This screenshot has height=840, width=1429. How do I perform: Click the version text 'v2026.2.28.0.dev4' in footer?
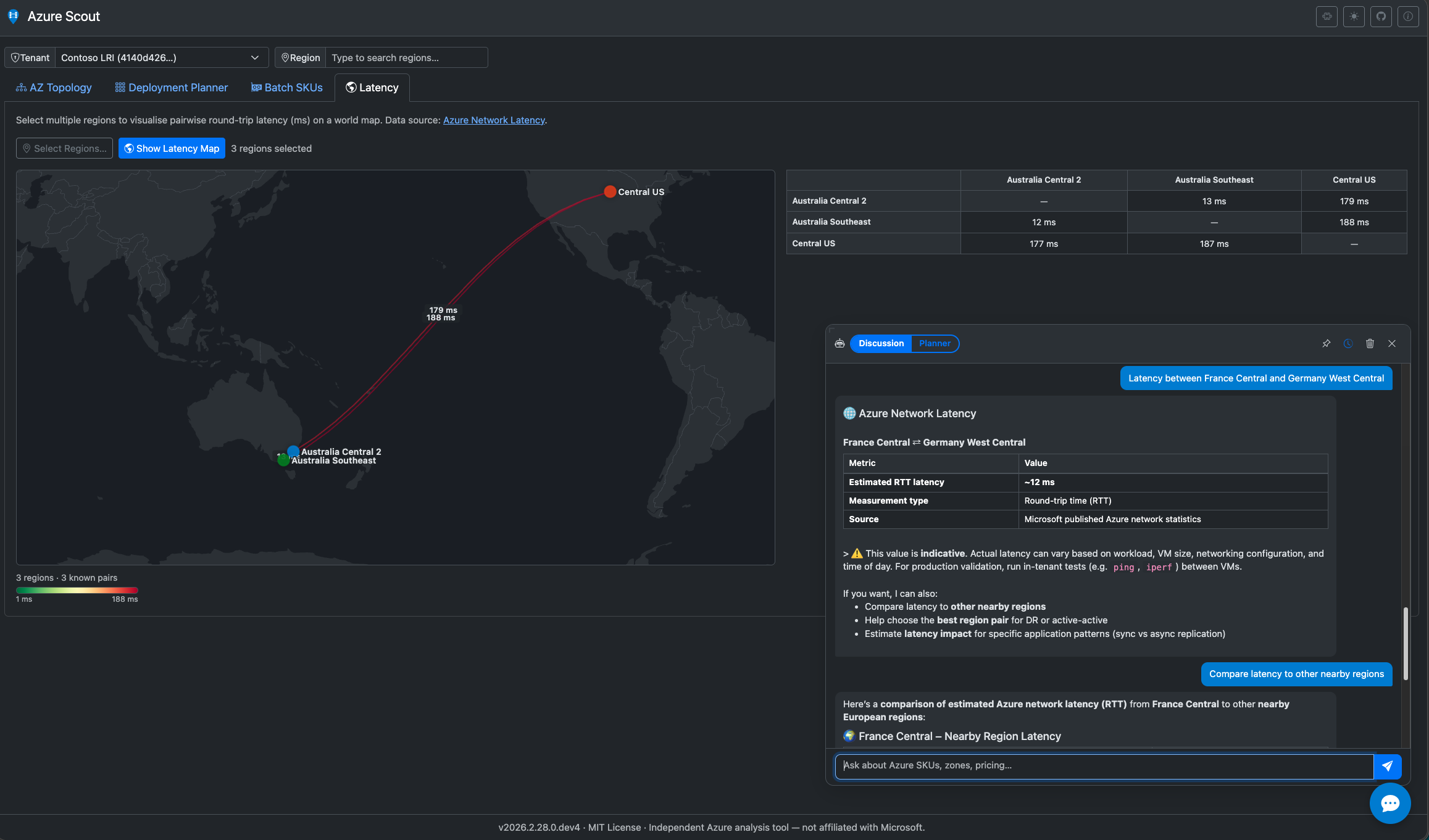pyautogui.click(x=540, y=828)
